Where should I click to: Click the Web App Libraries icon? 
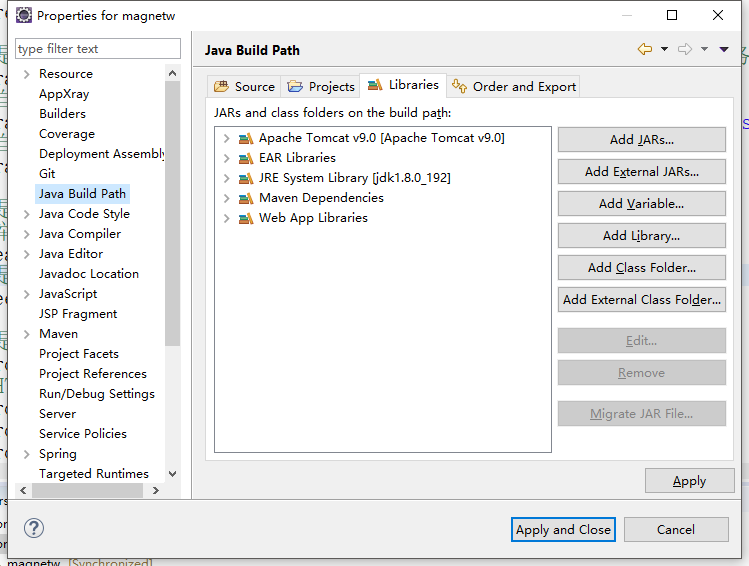pos(246,218)
